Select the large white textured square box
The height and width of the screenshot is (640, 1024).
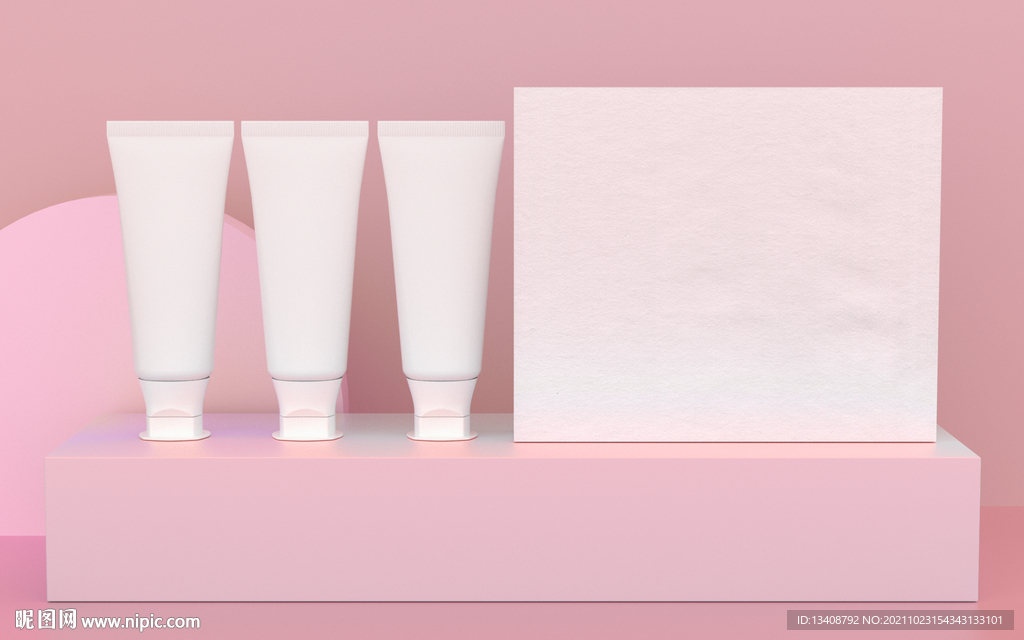pos(727,264)
